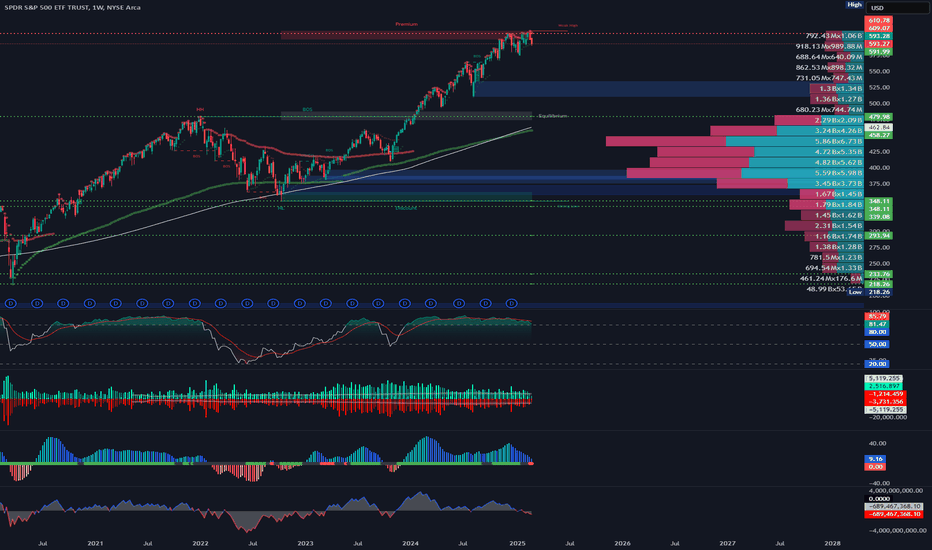This screenshot has width=932, height=550.
Task: Click the 9.16 blue histogram label
Action: (876, 460)
